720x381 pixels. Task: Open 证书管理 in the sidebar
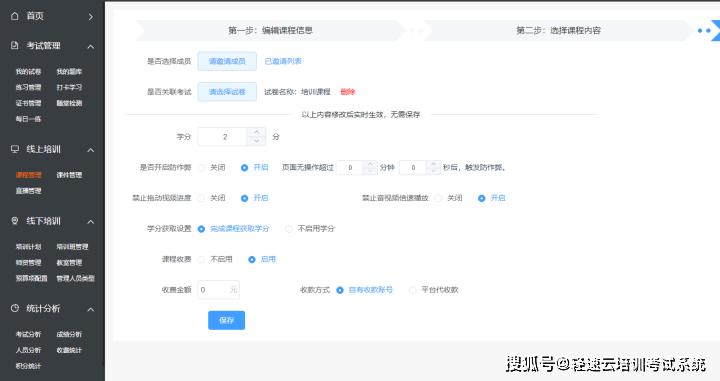coord(28,103)
